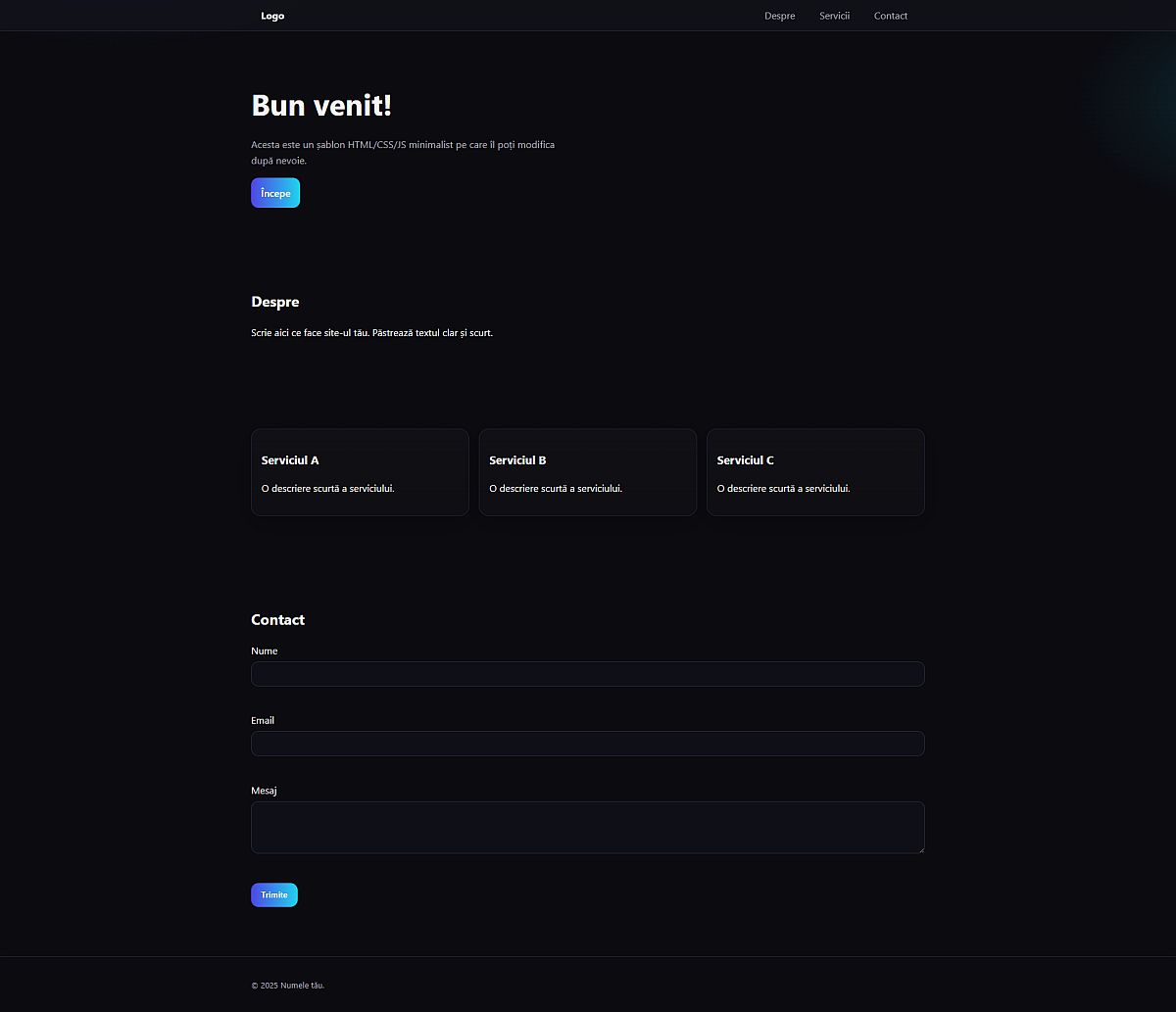This screenshot has height=1012, width=1176.
Task: Click the Contact section heading
Action: point(277,620)
